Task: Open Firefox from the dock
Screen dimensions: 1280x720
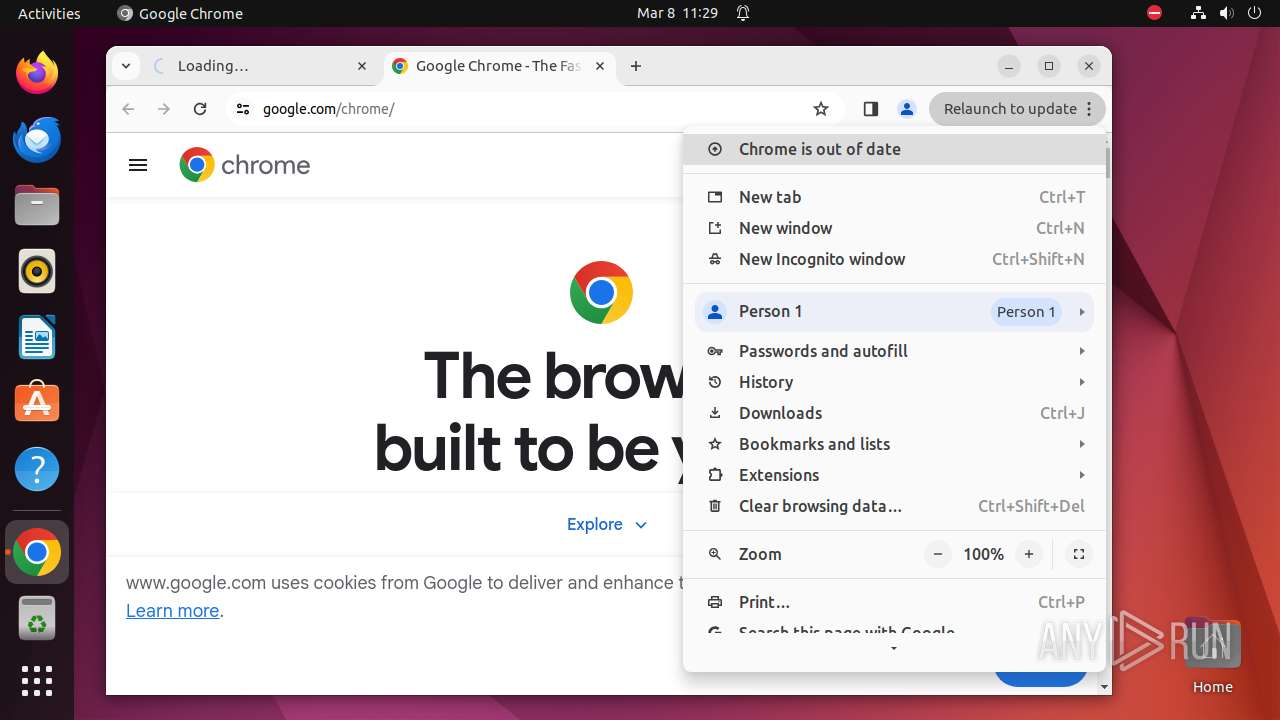Action: pyautogui.click(x=37, y=73)
